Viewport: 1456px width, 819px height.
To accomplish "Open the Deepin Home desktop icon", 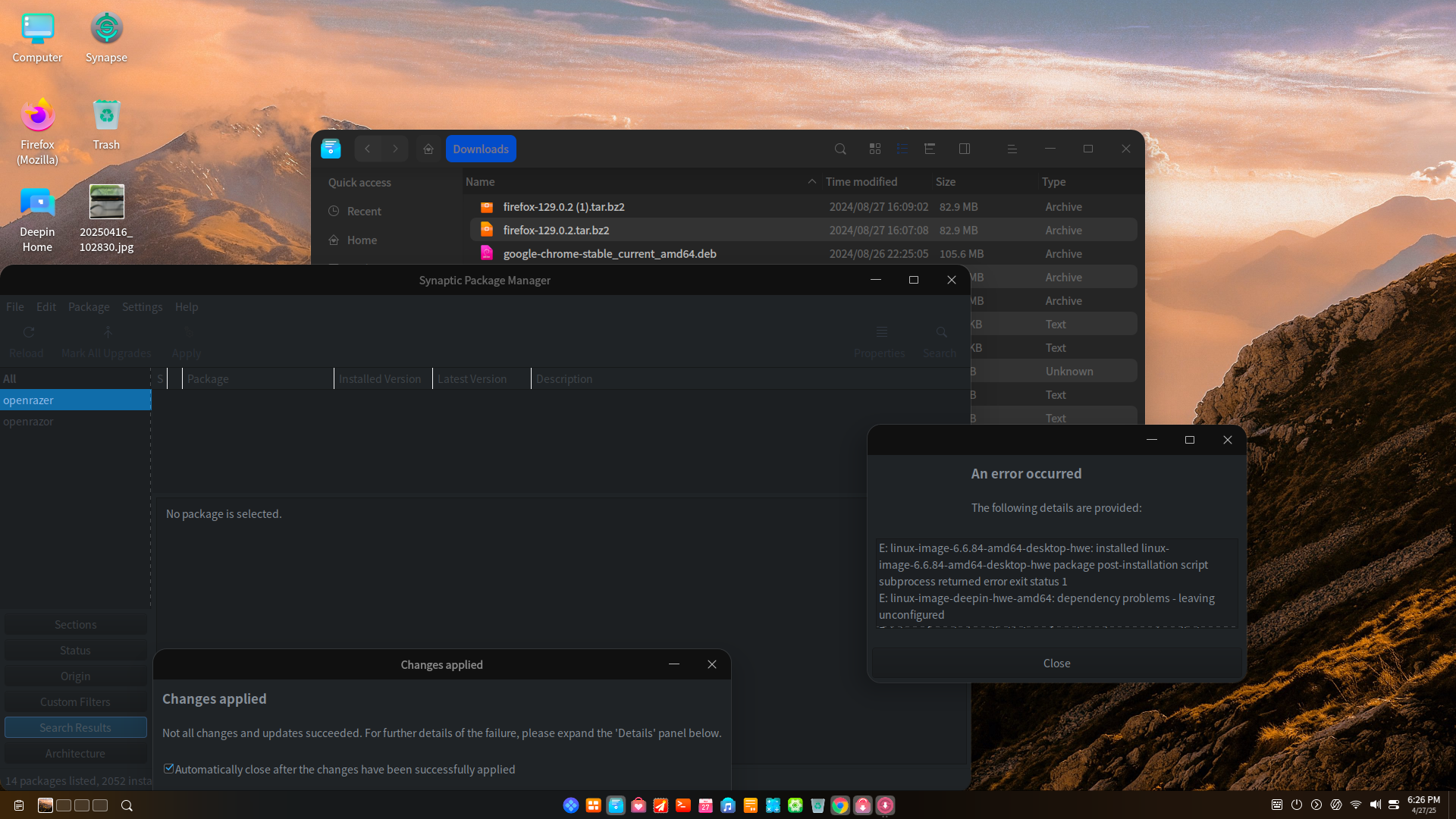I will pyautogui.click(x=38, y=218).
